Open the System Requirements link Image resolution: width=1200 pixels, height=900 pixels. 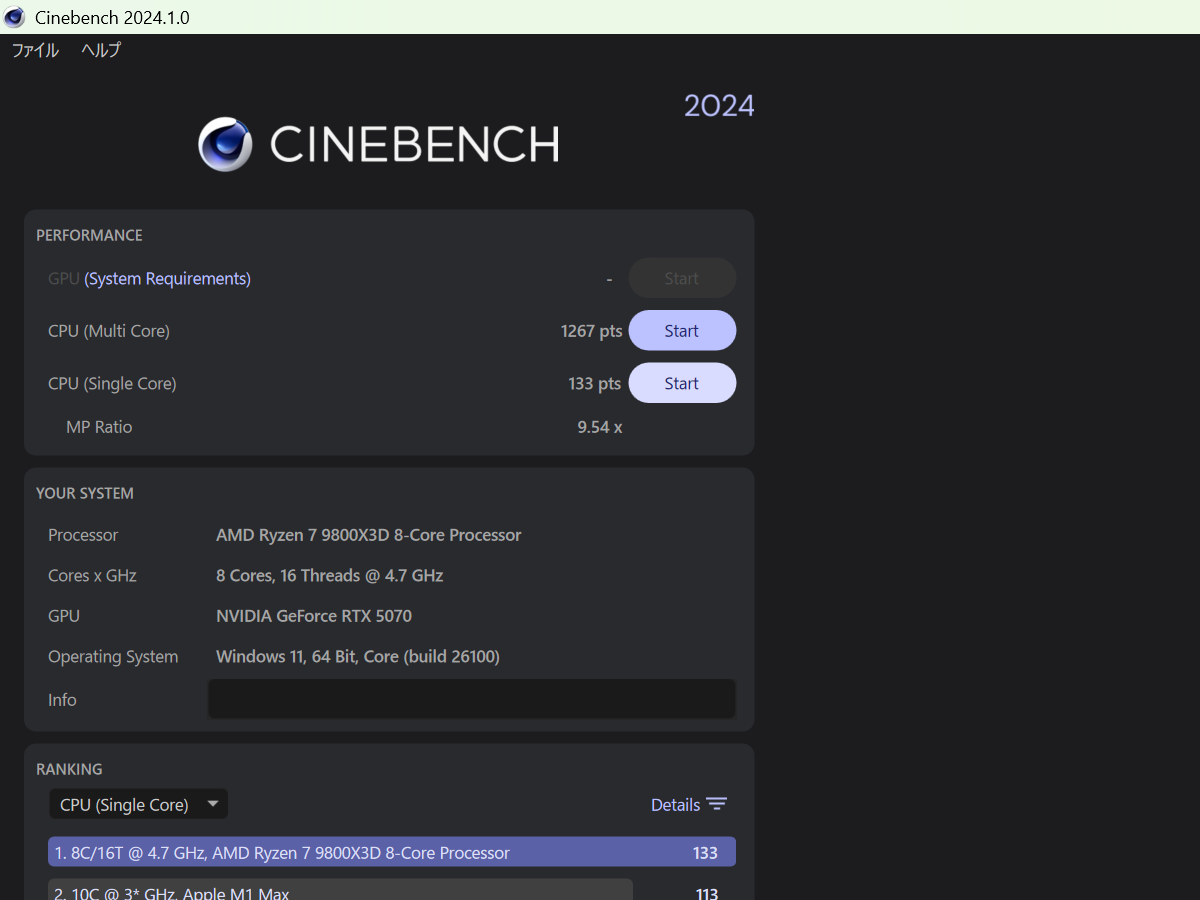[168, 279]
